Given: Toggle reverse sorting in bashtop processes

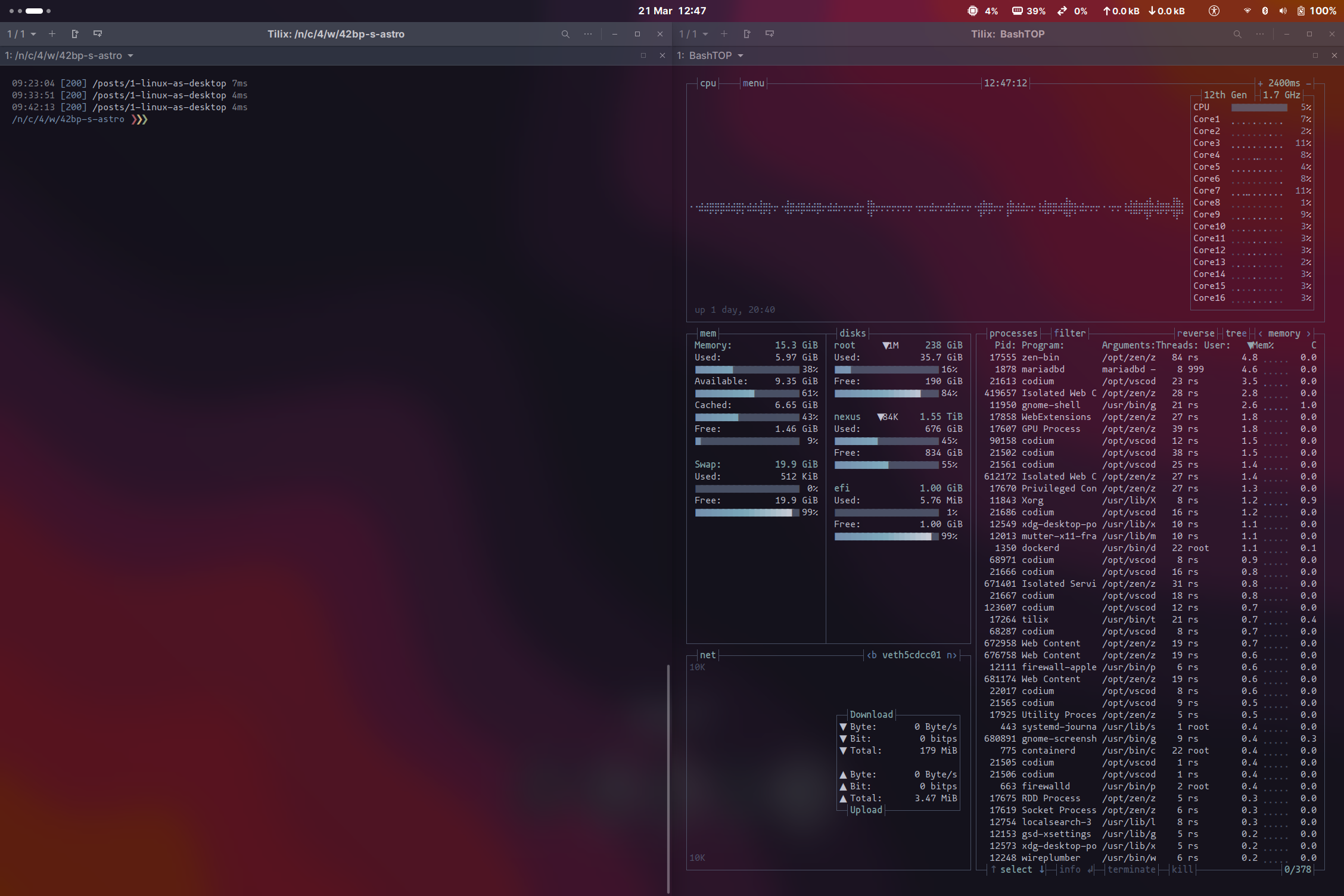Looking at the screenshot, I should point(1195,334).
